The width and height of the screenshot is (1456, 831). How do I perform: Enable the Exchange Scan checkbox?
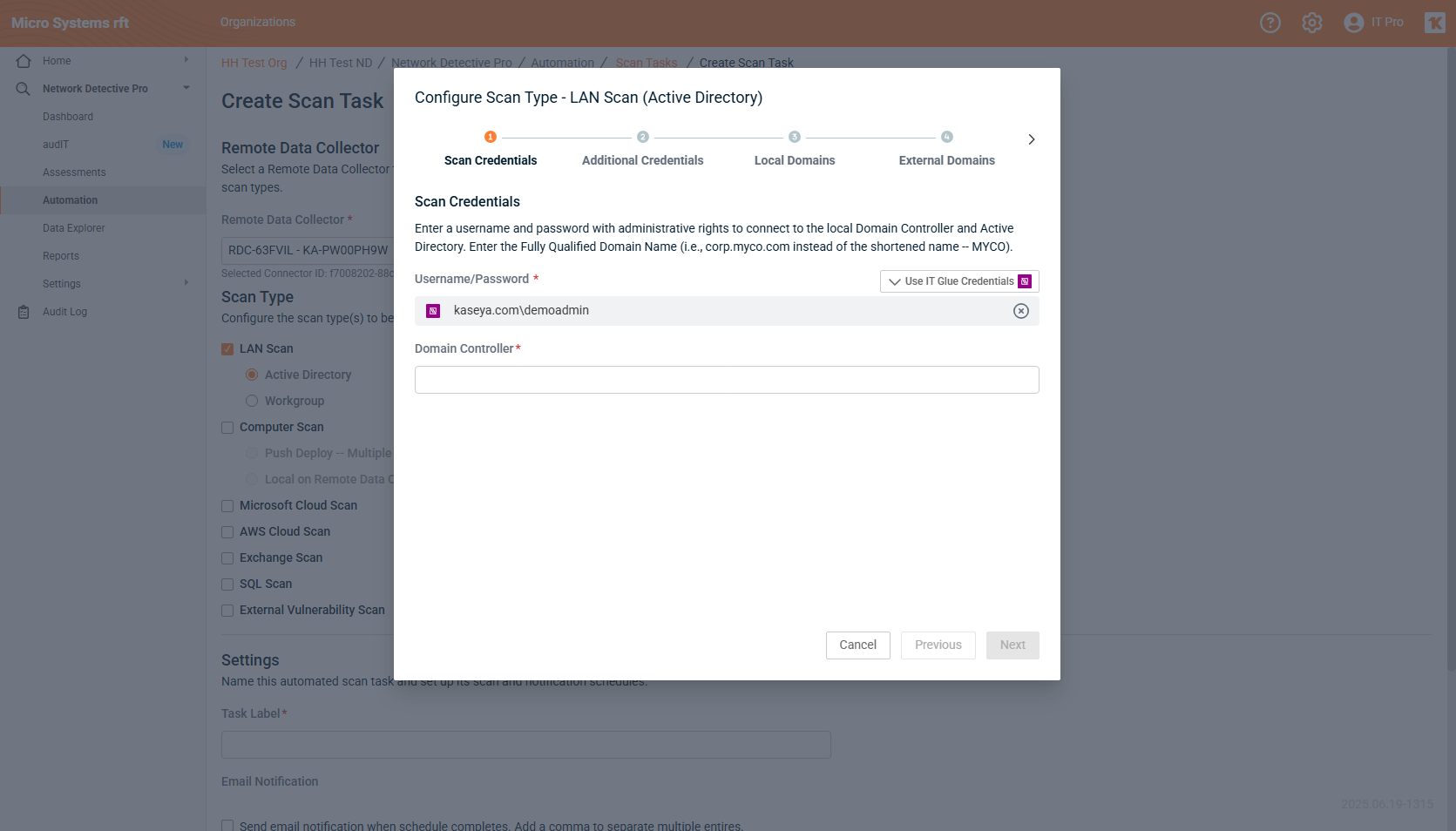click(x=227, y=558)
